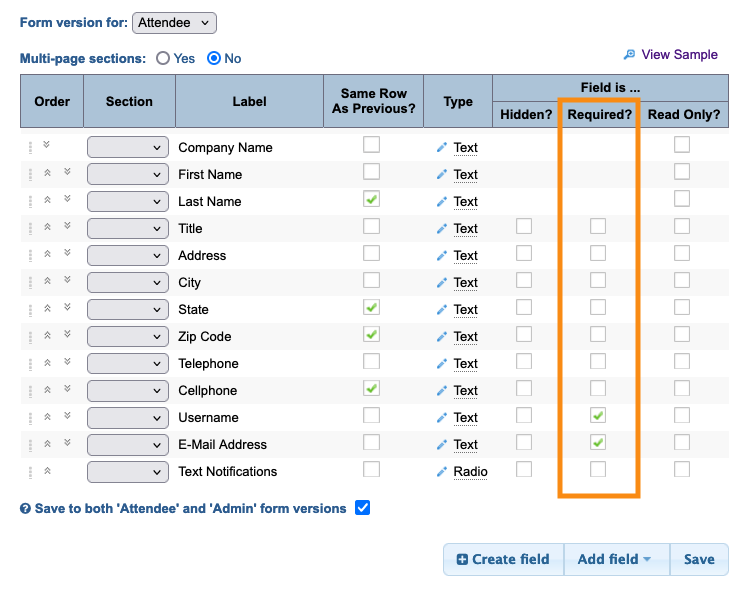The height and width of the screenshot is (591, 744).
Task: Expand the Add field dropdown menu
Action: (x=616, y=560)
